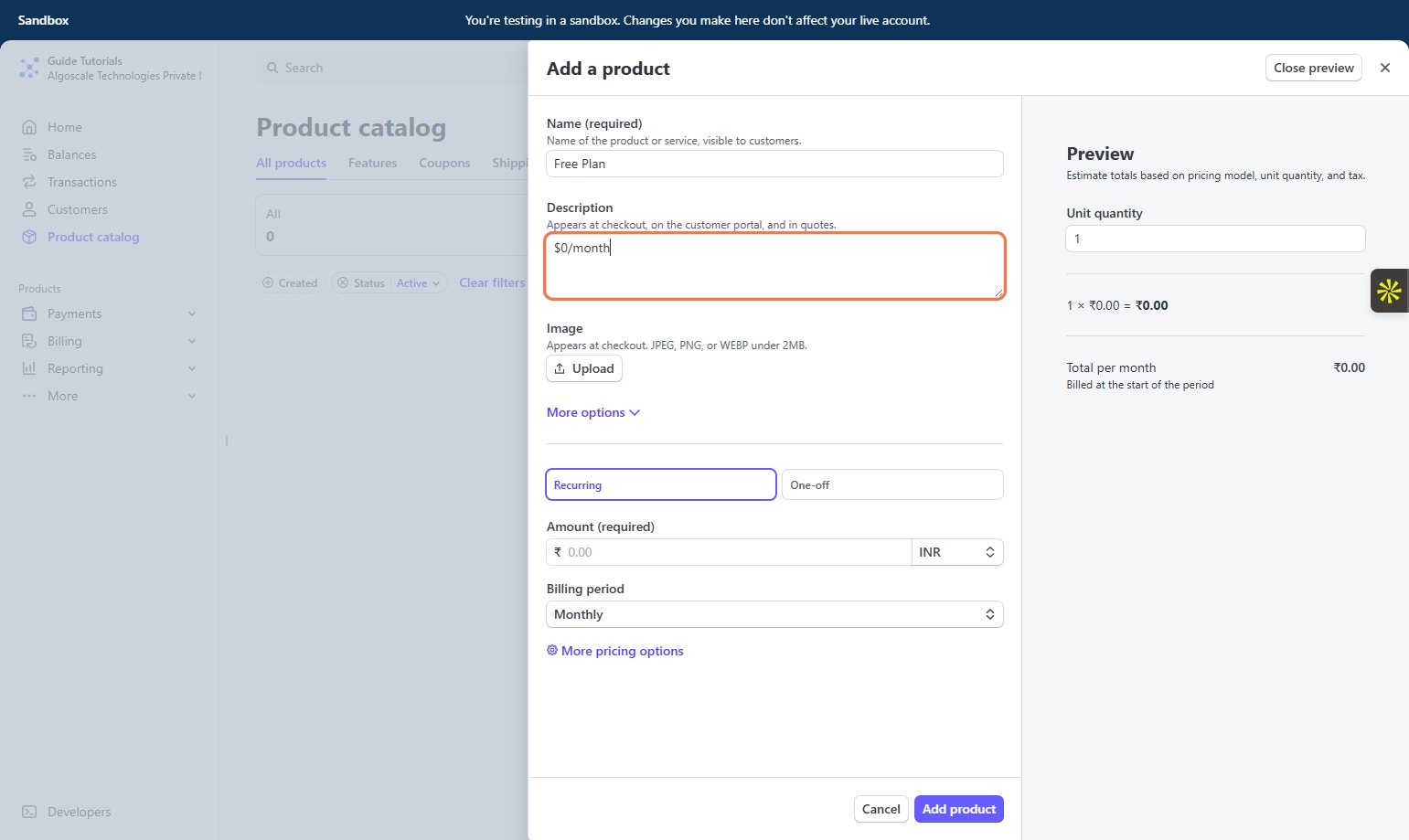This screenshot has width=1409, height=840.
Task: Click the plus icon on Created filter
Action: point(268,282)
